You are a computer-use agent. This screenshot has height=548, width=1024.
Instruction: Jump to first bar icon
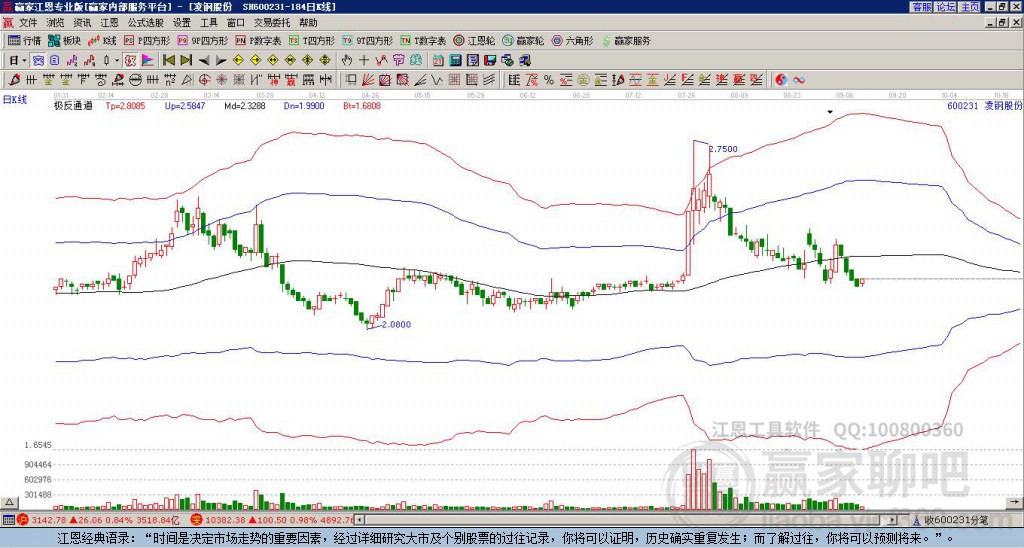pyautogui.click(x=168, y=61)
